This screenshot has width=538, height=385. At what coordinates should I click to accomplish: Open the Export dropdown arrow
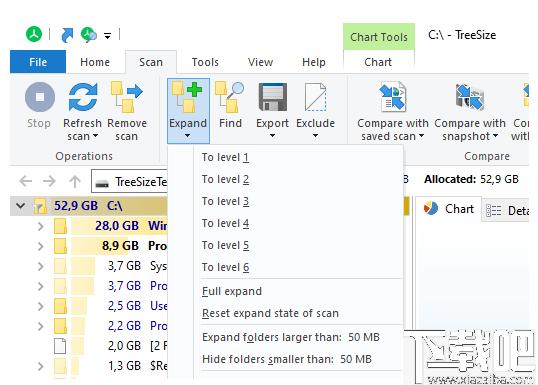point(272,136)
